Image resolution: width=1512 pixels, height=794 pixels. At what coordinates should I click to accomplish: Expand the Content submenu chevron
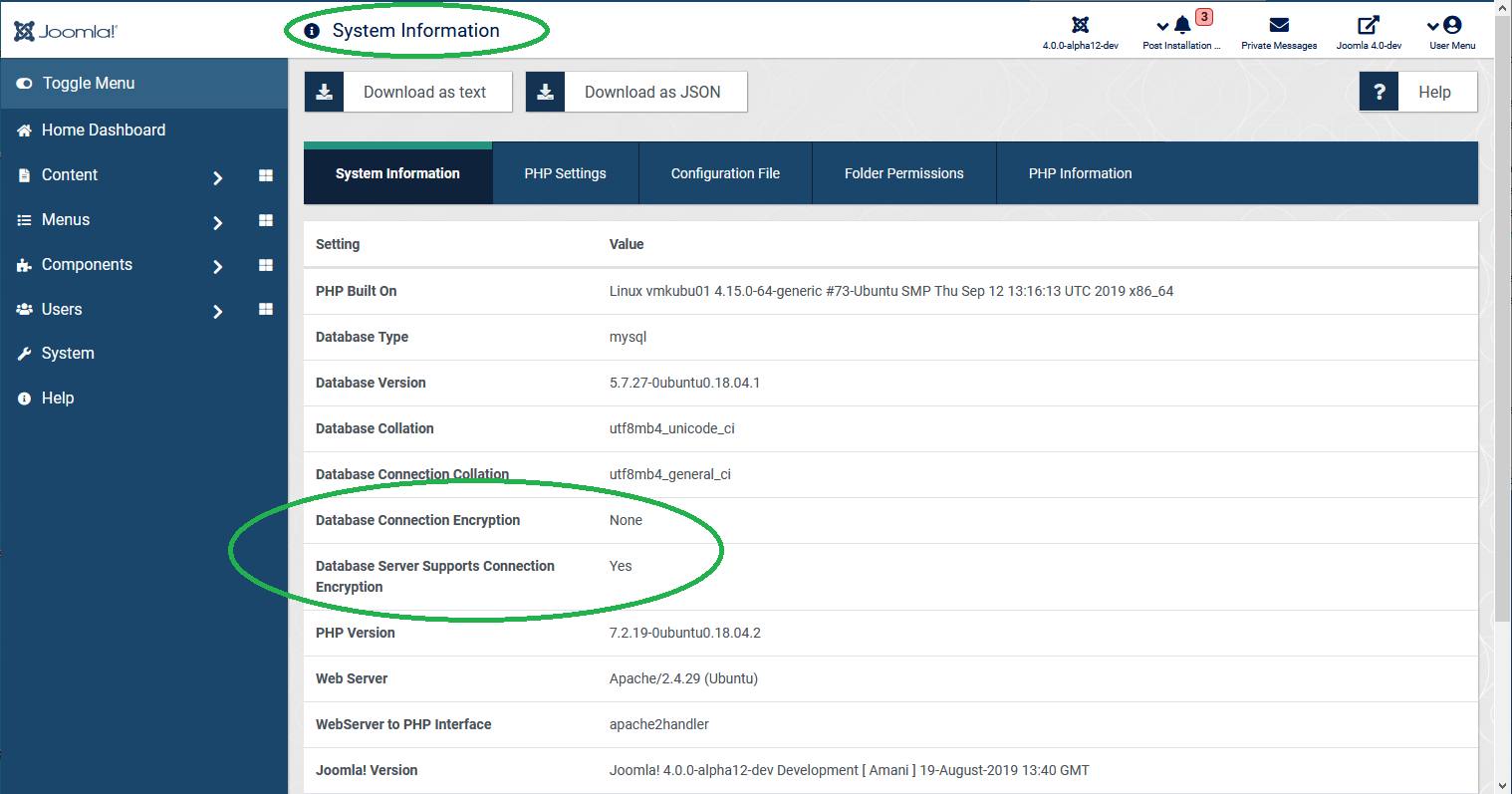tap(217, 177)
